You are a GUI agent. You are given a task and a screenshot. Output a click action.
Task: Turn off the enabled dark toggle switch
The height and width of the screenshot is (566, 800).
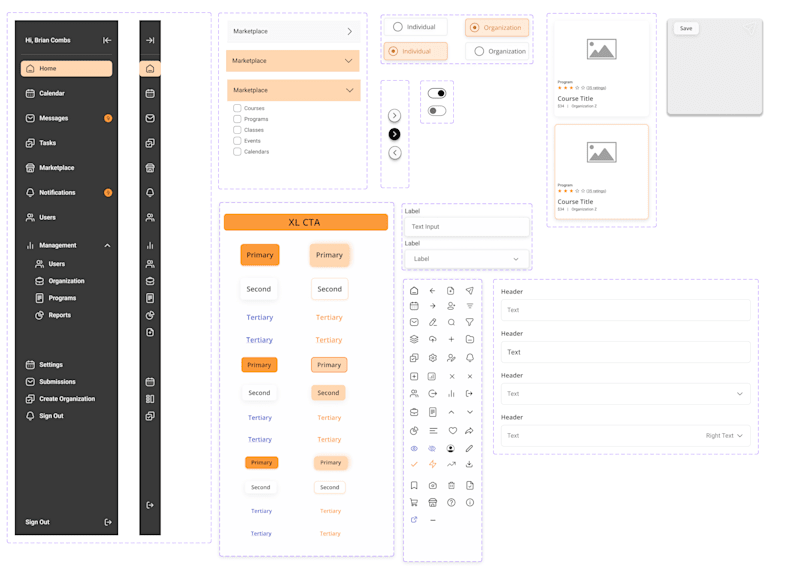(437, 93)
